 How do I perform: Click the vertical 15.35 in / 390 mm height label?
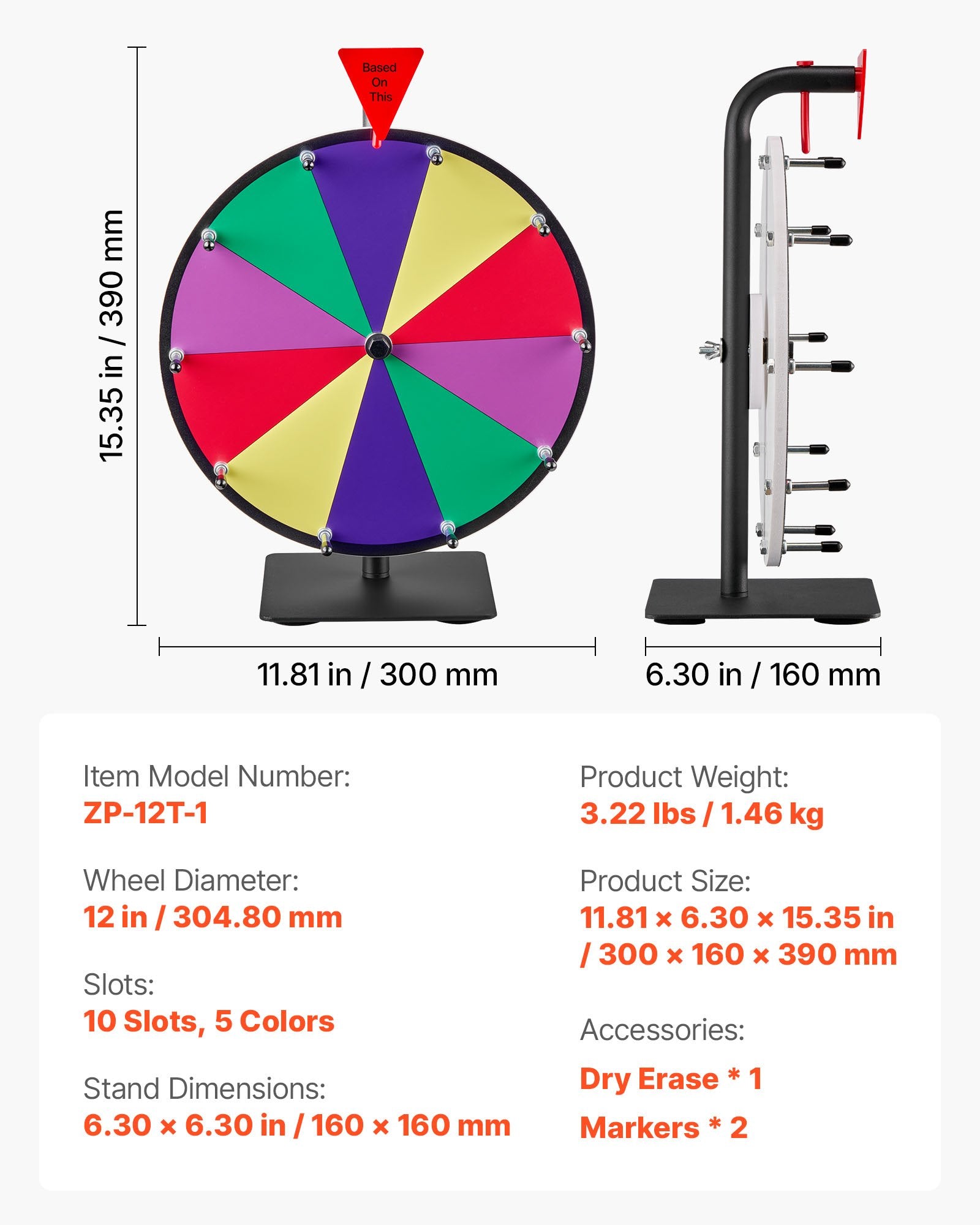112,336
